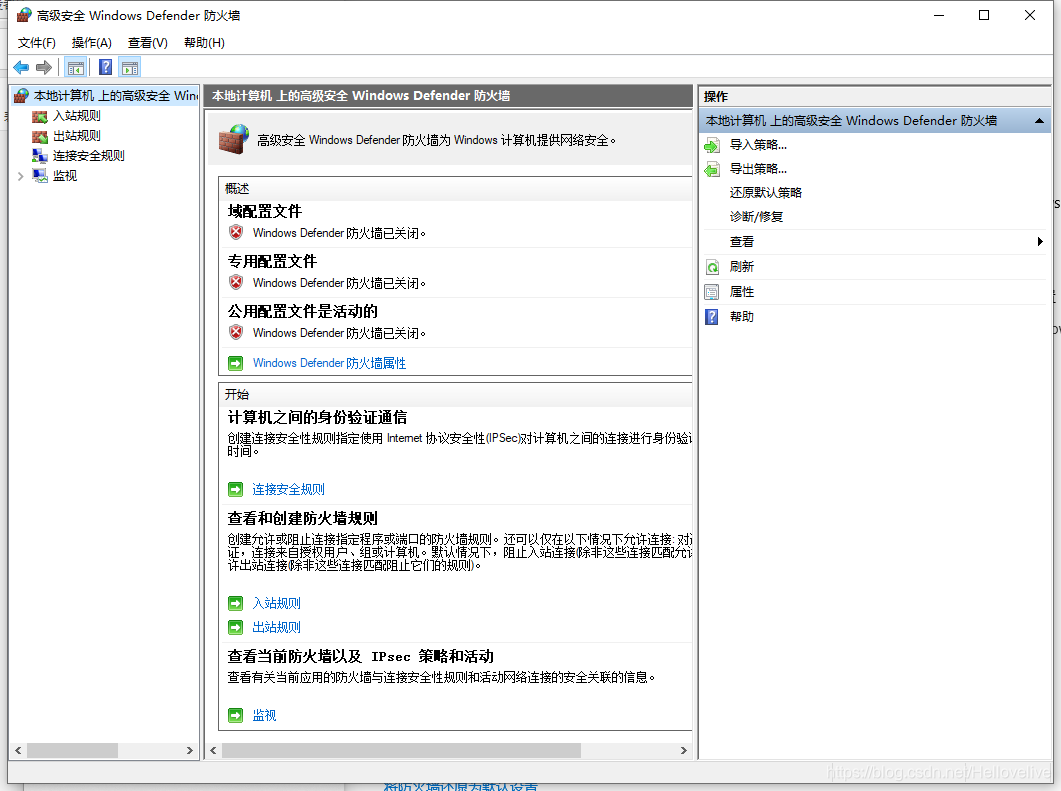This screenshot has height=791, width=1061.
Task: Click the 连接安全规则 tree icon
Action: point(40,156)
